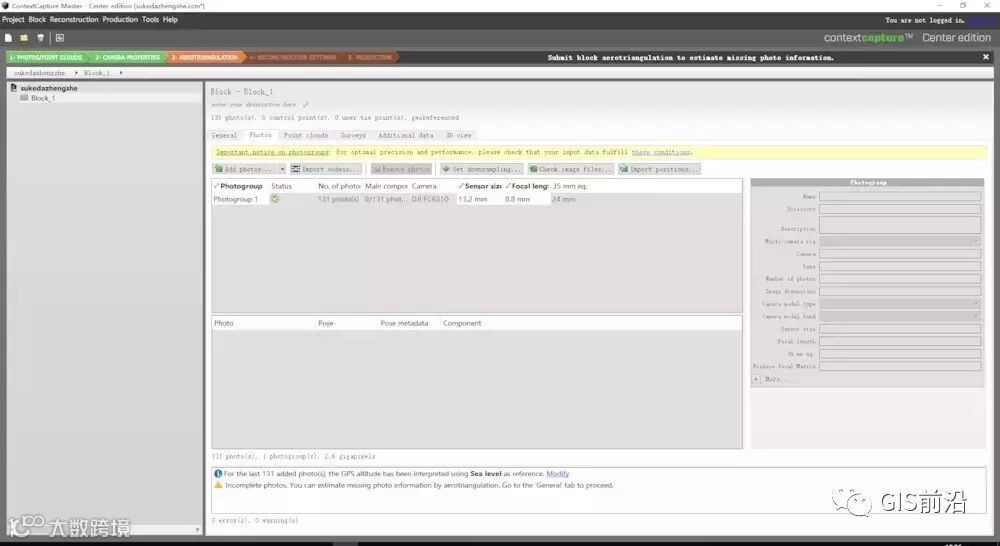The height and width of the screenshot is (546, 1000).
Task: Click the Focal length field in Photogroup panel
Action: 900,341
